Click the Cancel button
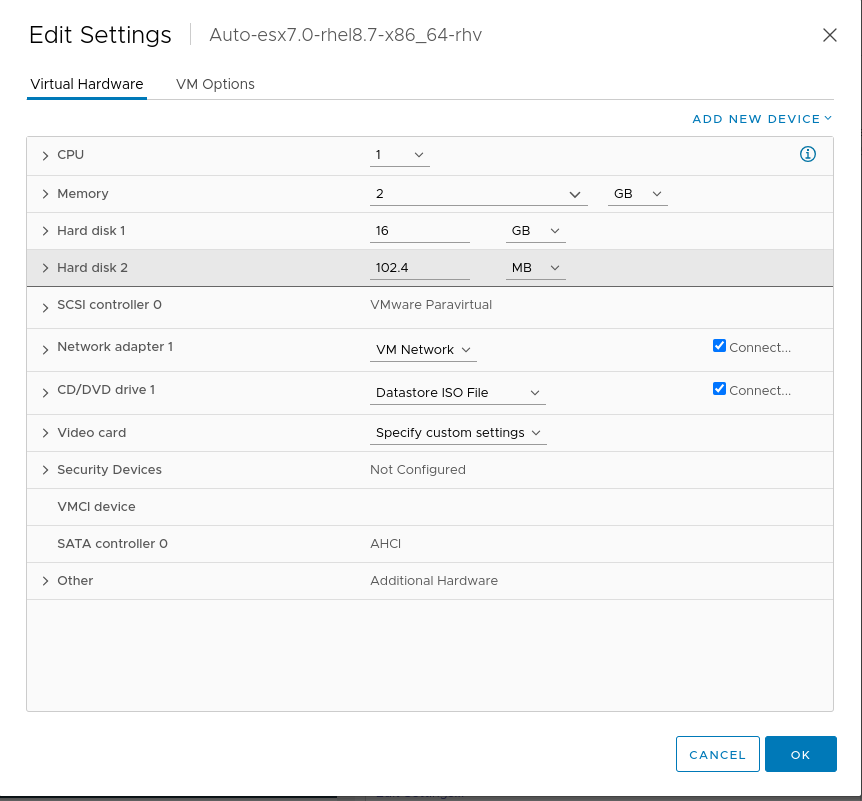Screen dimensions: 862x801 point(717,755)
